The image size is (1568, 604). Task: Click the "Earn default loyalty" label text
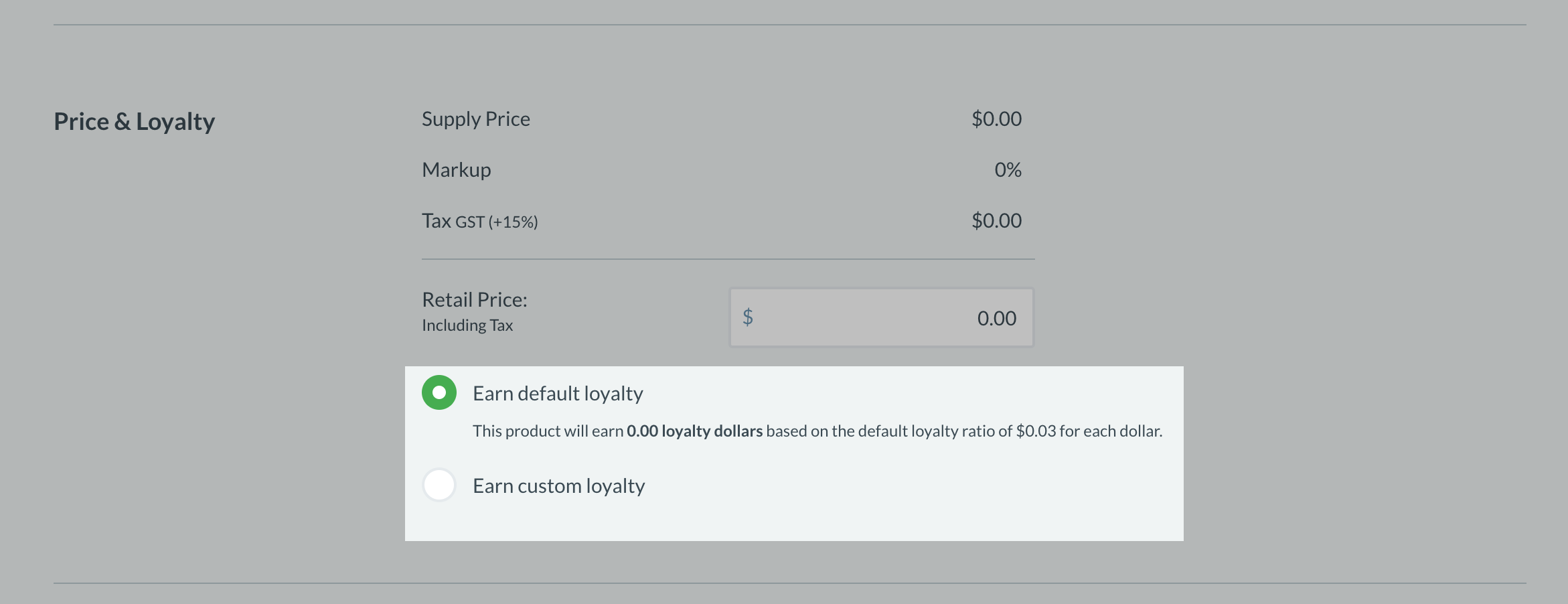point(558,393)
